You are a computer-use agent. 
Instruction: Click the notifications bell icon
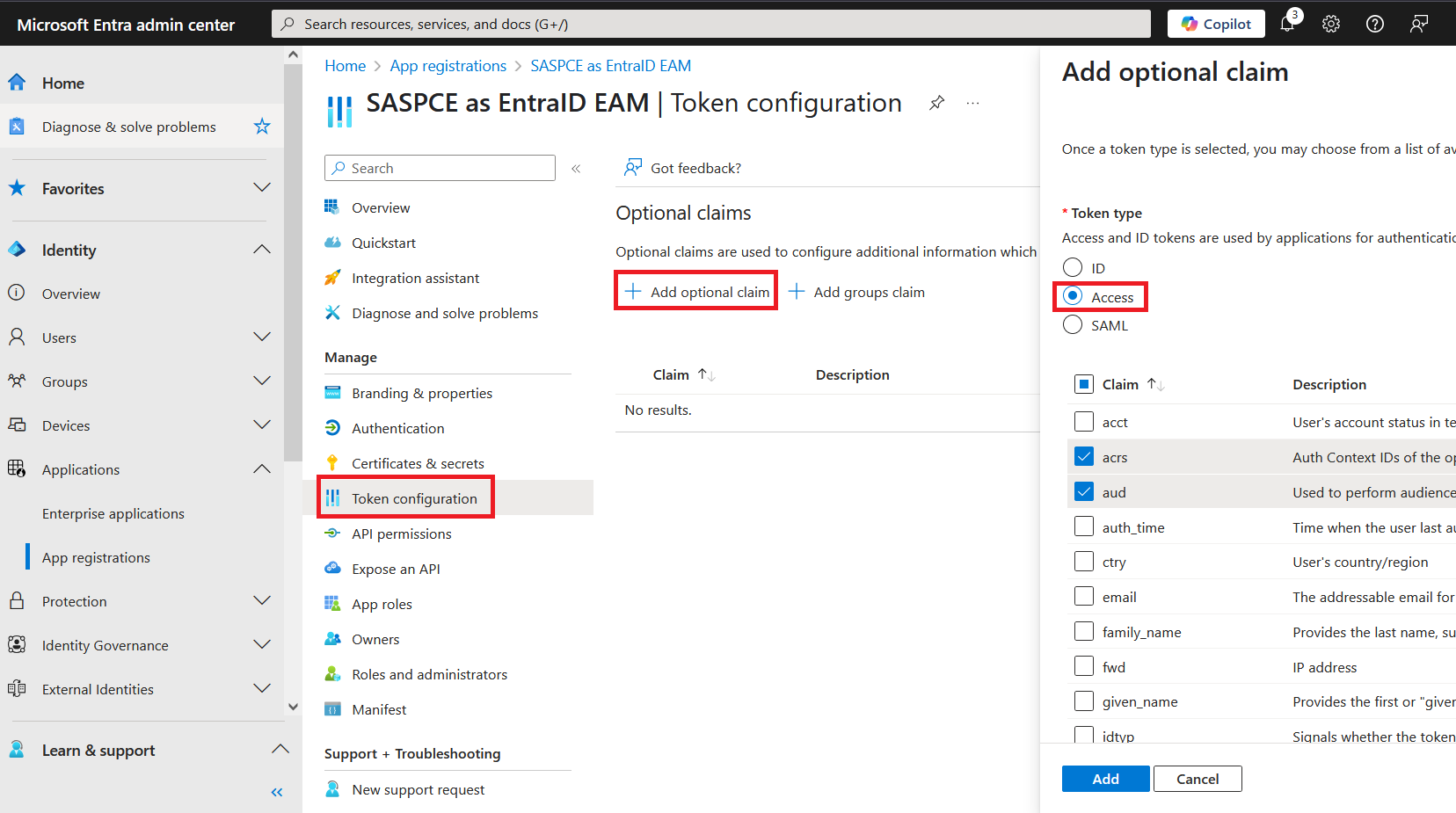click(1287, 25)
